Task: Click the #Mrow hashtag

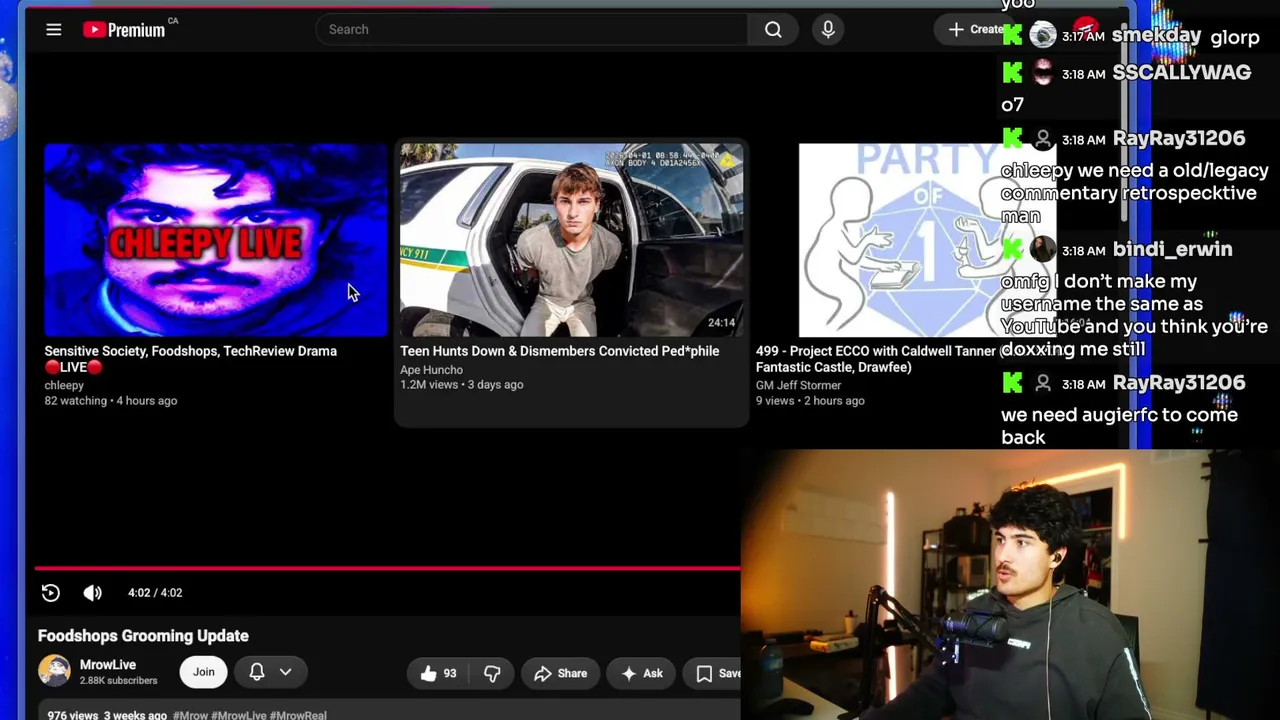Action: point(189,715)
